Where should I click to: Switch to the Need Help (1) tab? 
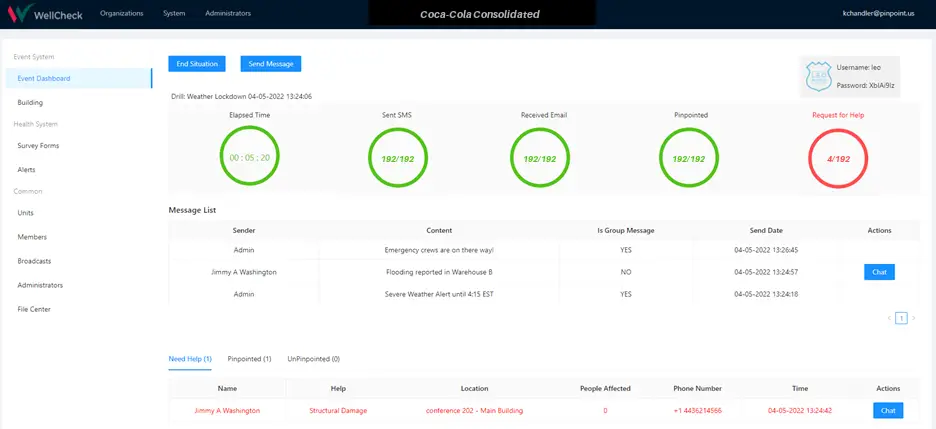190,359
